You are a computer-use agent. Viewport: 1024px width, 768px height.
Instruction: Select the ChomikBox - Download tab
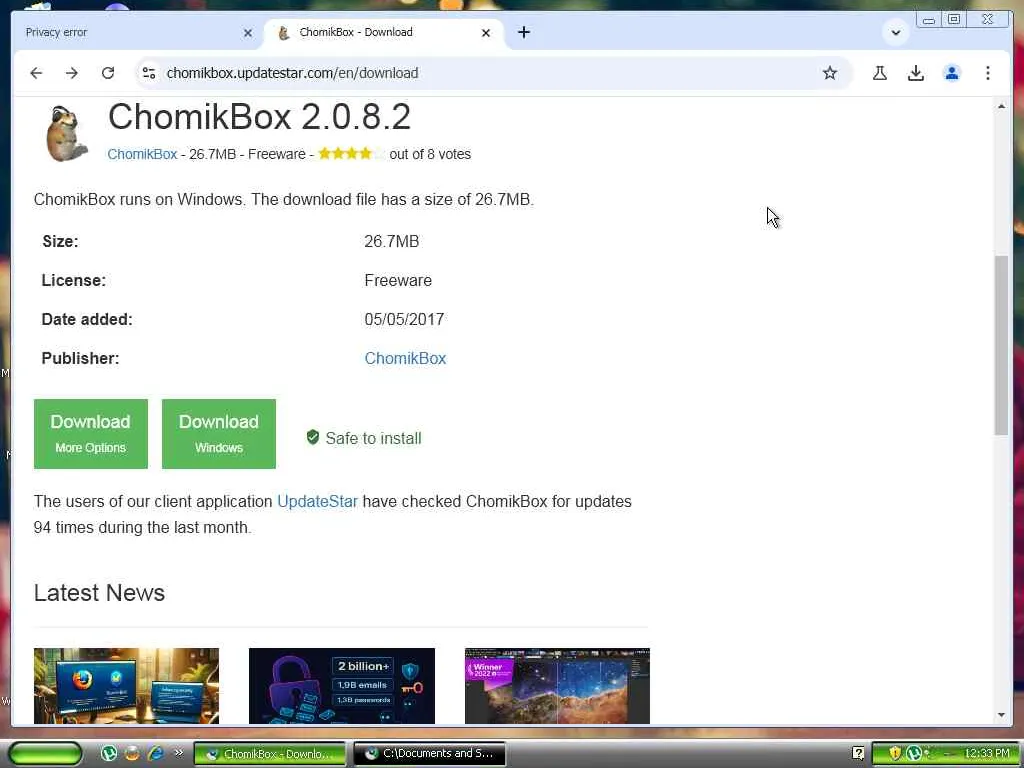point(382,33)
